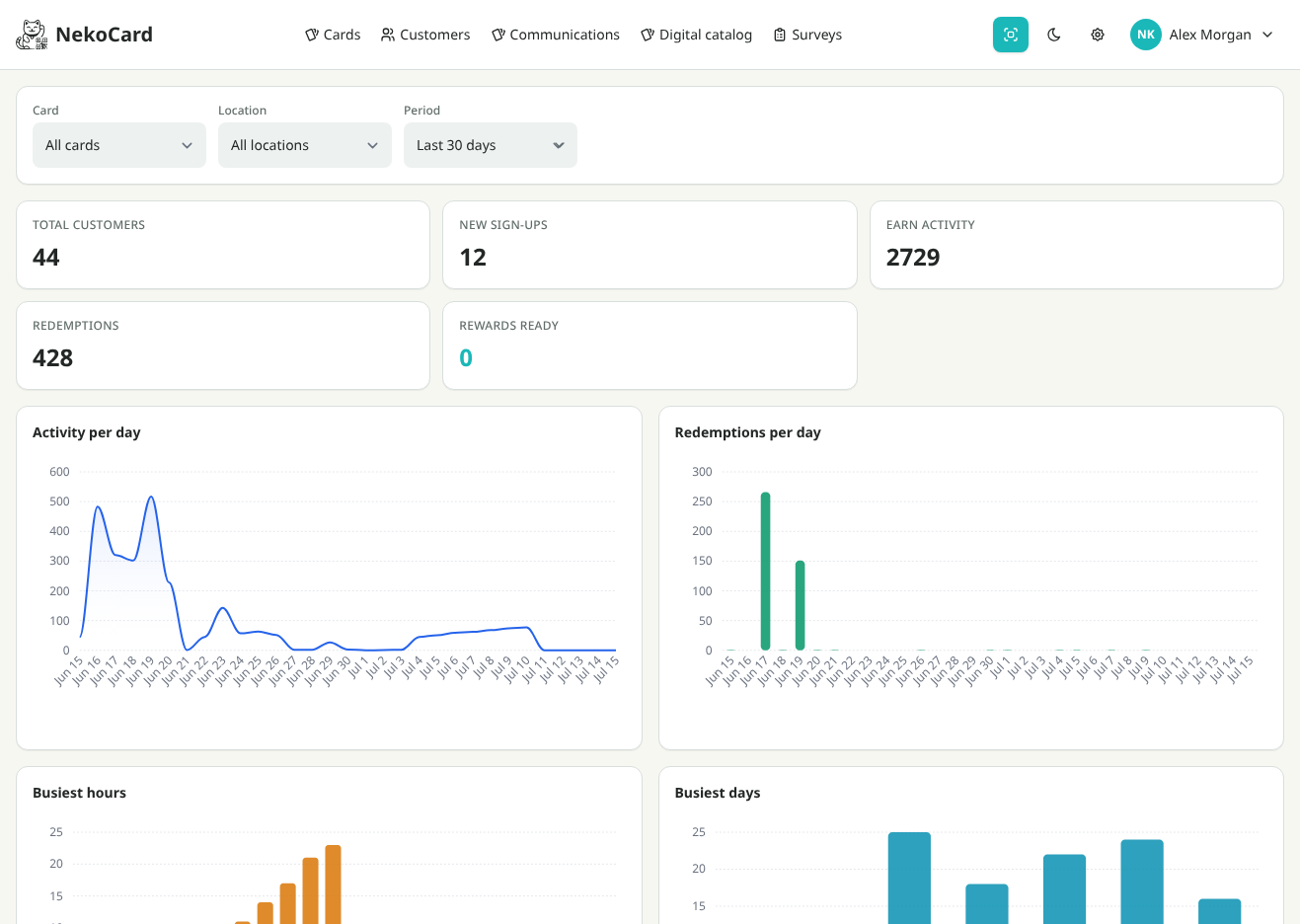Click the Period filter label
Screen dimensions: 1300x924
[x=422, y=111]
